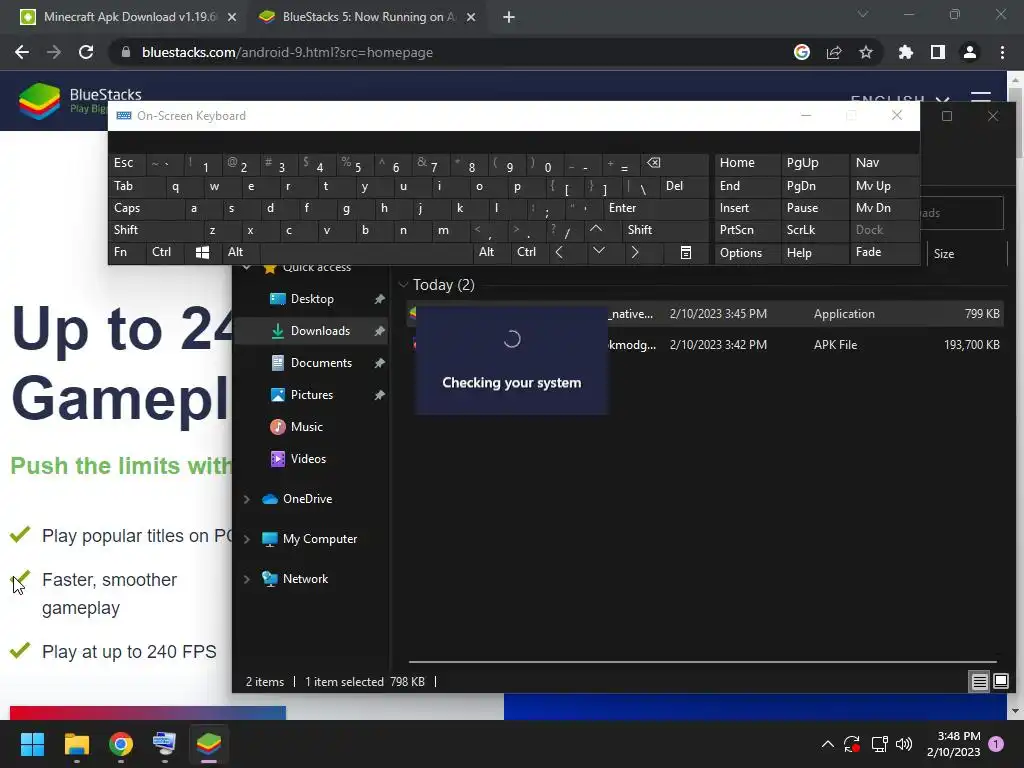This screenshot has width=1024, height=768.
Task: Show hidden system tray icons chevron
Action: pyautogui.click(x=827, y=744)
